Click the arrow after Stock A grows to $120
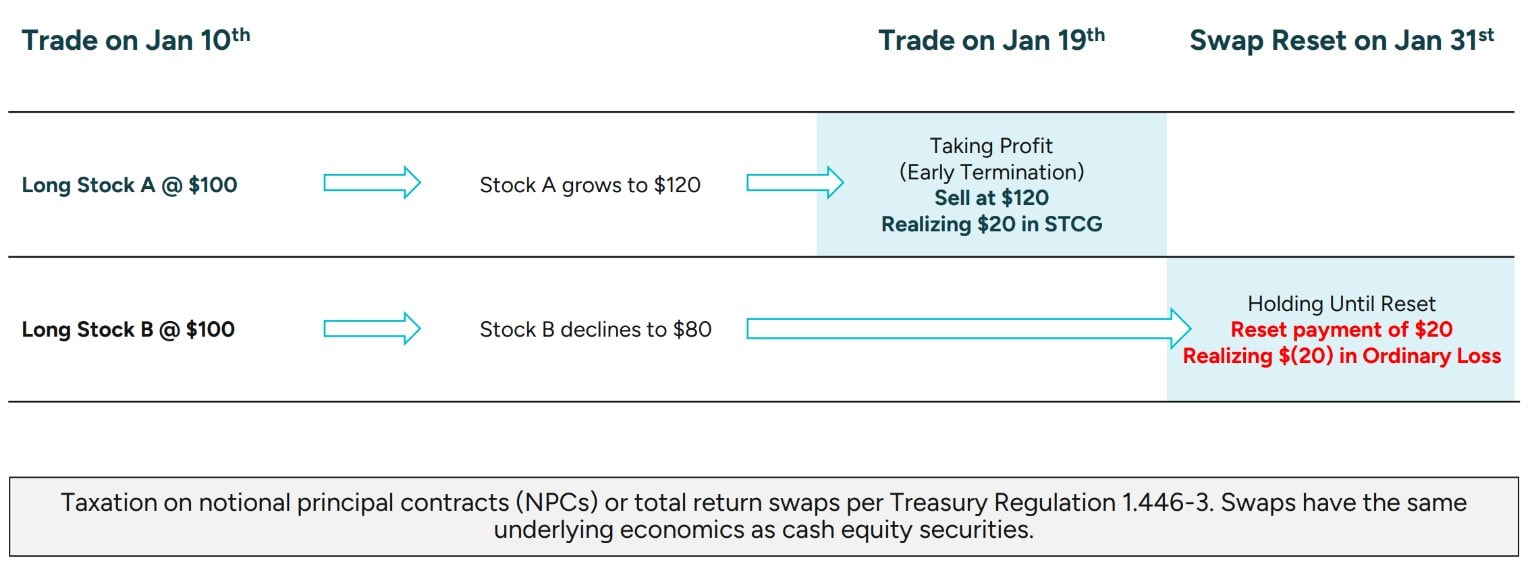 pos(795,183)
